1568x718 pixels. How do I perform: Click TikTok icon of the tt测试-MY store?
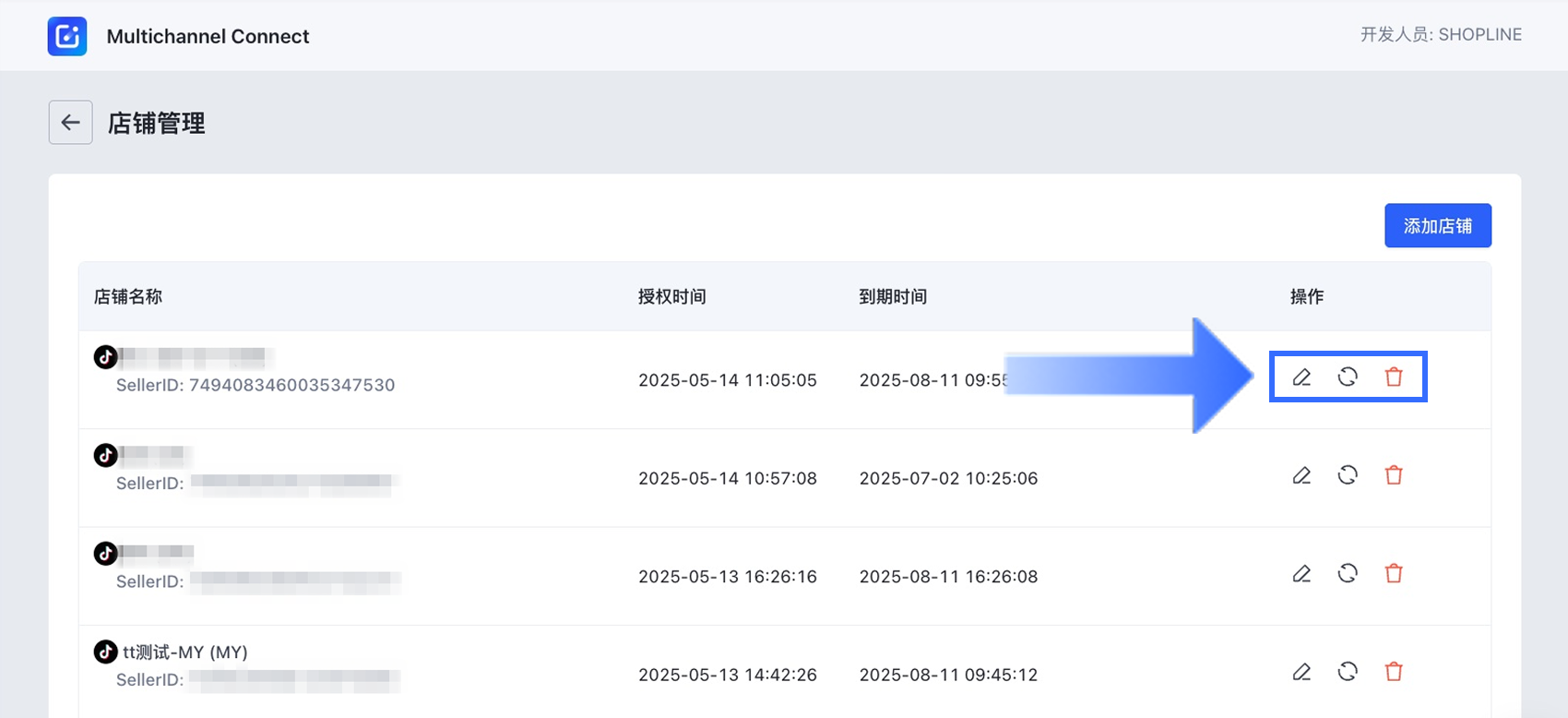pyautogui.click(x=105, y=652)
